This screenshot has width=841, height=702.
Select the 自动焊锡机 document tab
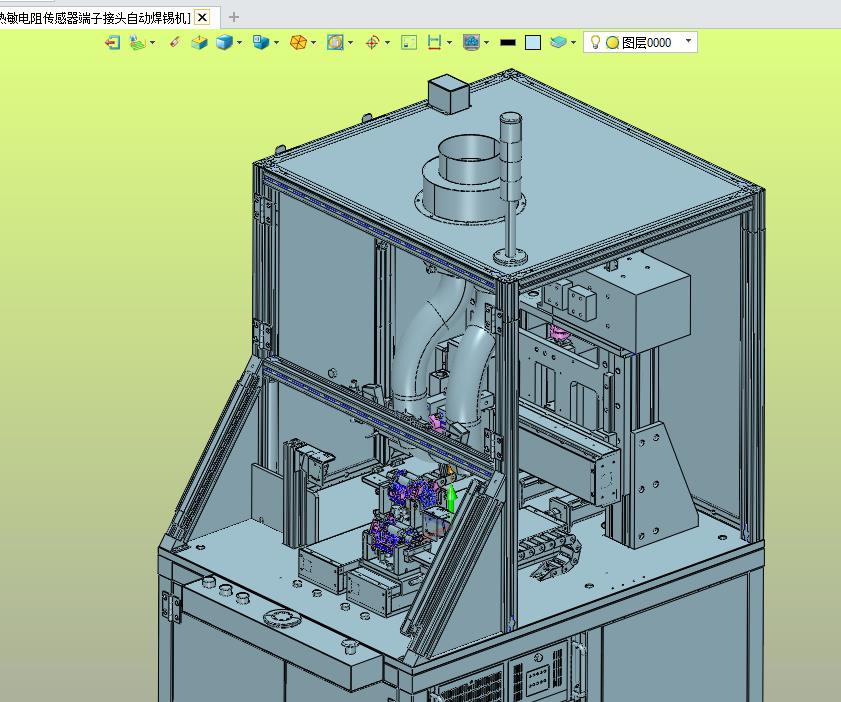(x=95, y=18)
